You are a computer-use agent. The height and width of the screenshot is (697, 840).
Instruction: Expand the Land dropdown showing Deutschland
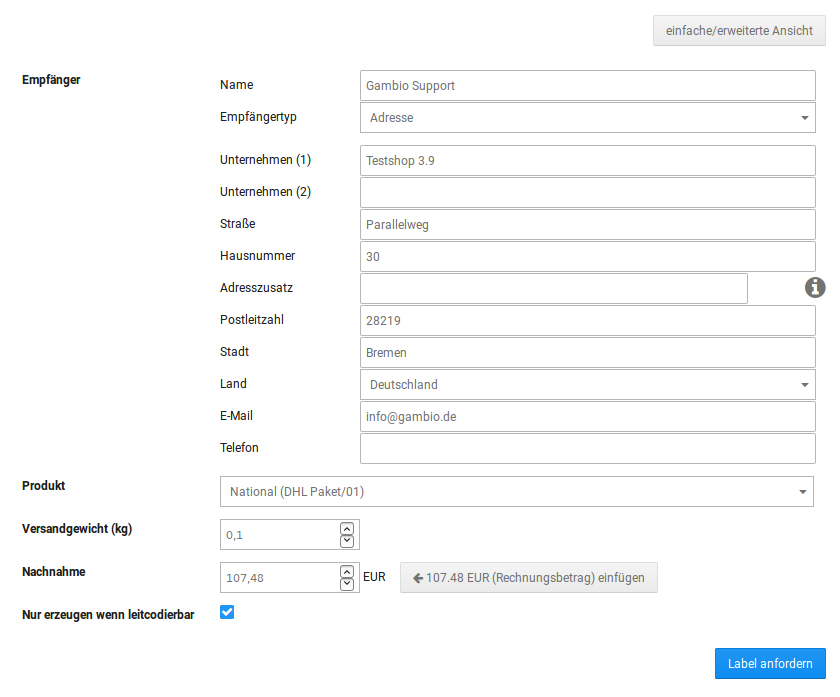point(587,384)
